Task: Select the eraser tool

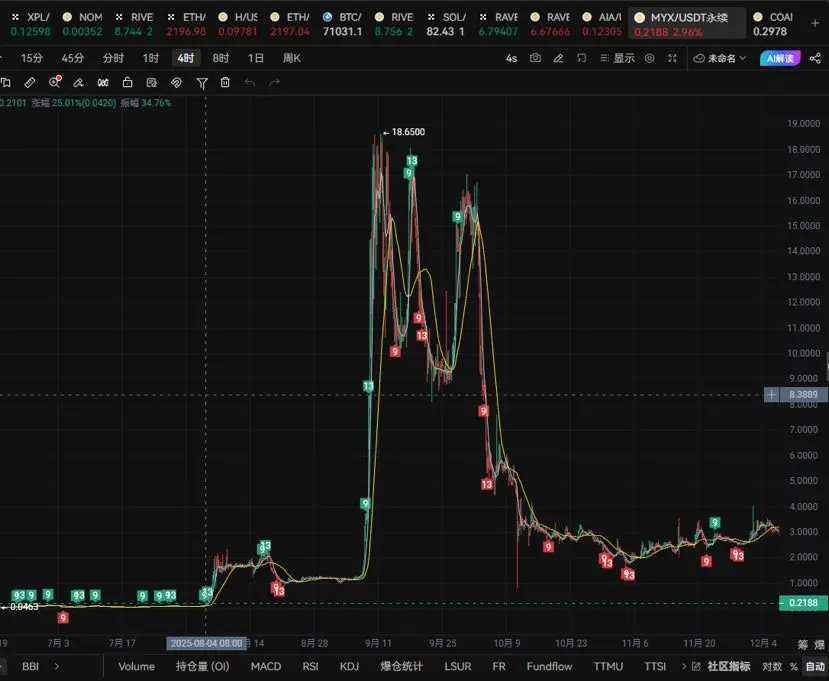Action: point(78,82)
